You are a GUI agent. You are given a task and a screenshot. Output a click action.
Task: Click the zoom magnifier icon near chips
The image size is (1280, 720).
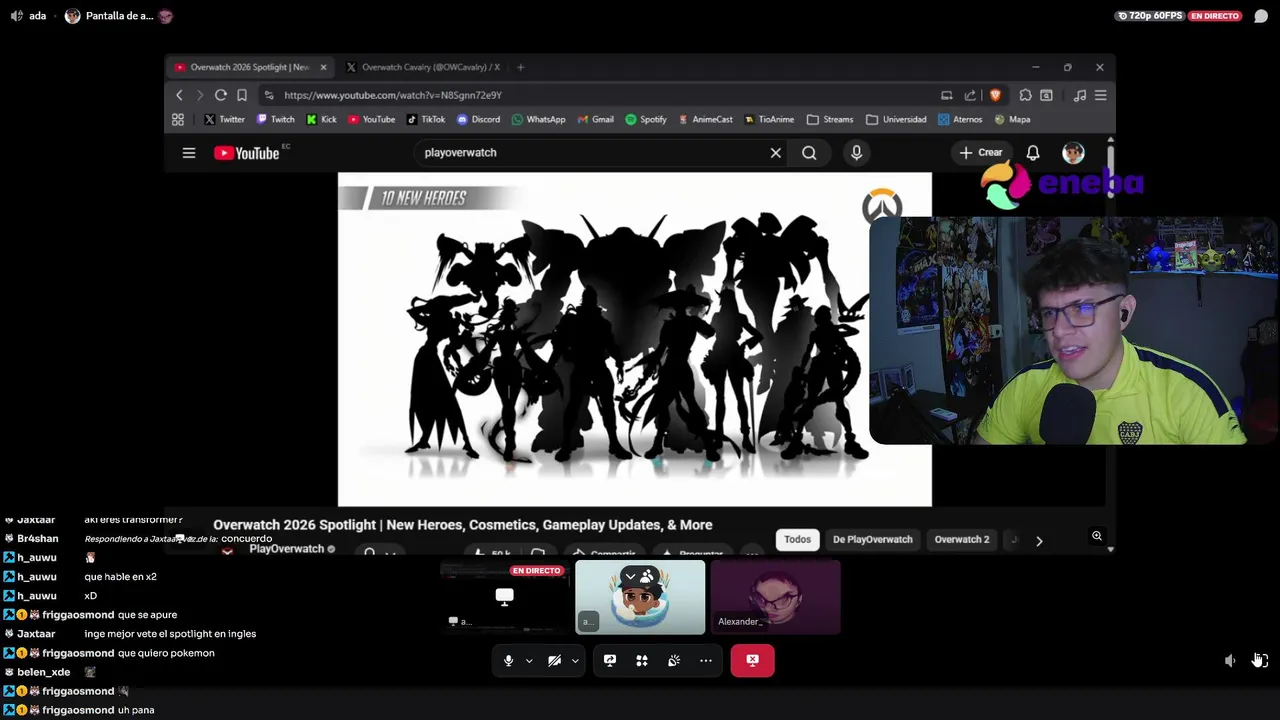(x=1097, y=536)
